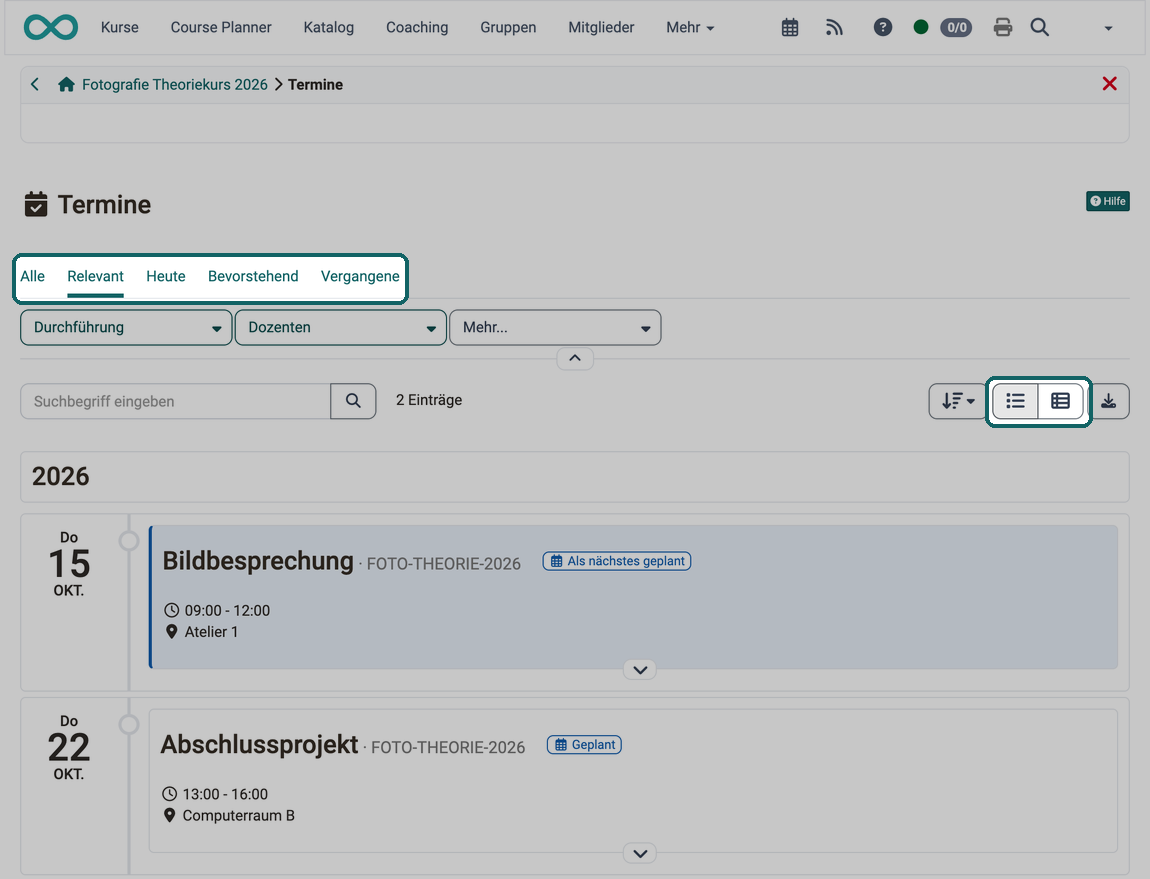Open the RSS feed subscriptions icon

pyautogui.click(x=834, y=28)
